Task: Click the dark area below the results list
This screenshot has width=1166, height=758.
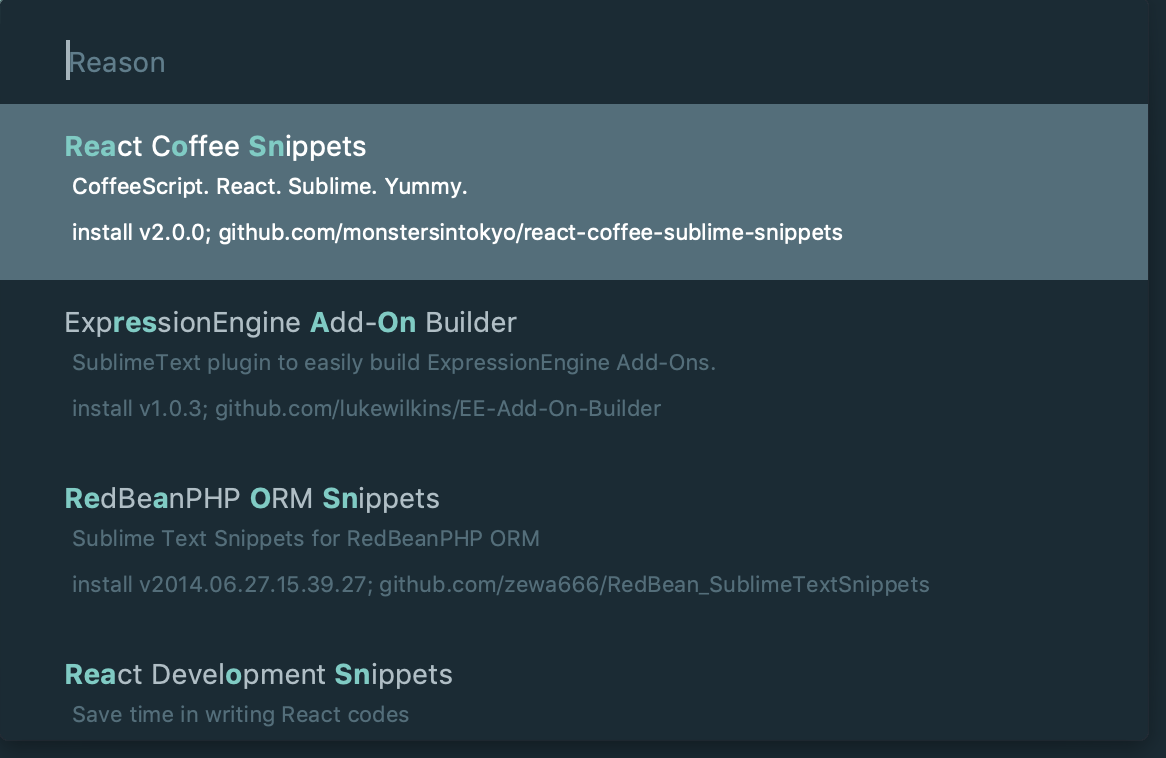Action: 583,751
